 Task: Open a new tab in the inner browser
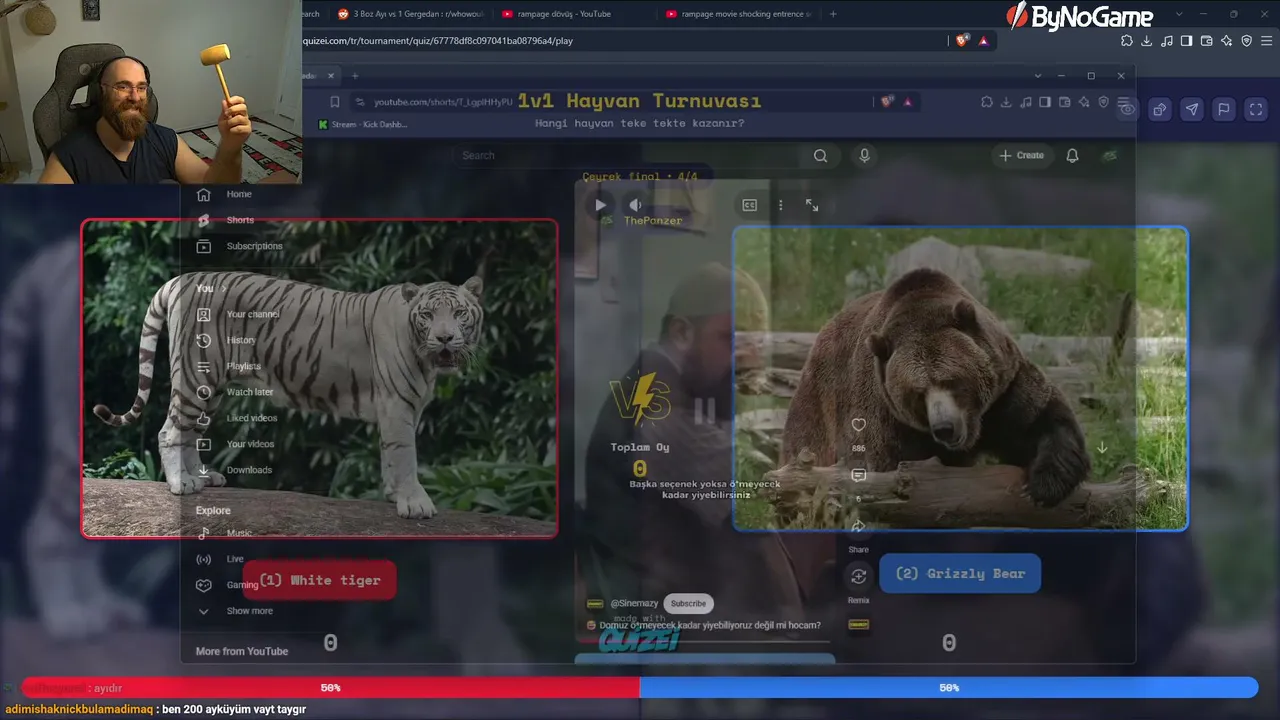point(354,75)
